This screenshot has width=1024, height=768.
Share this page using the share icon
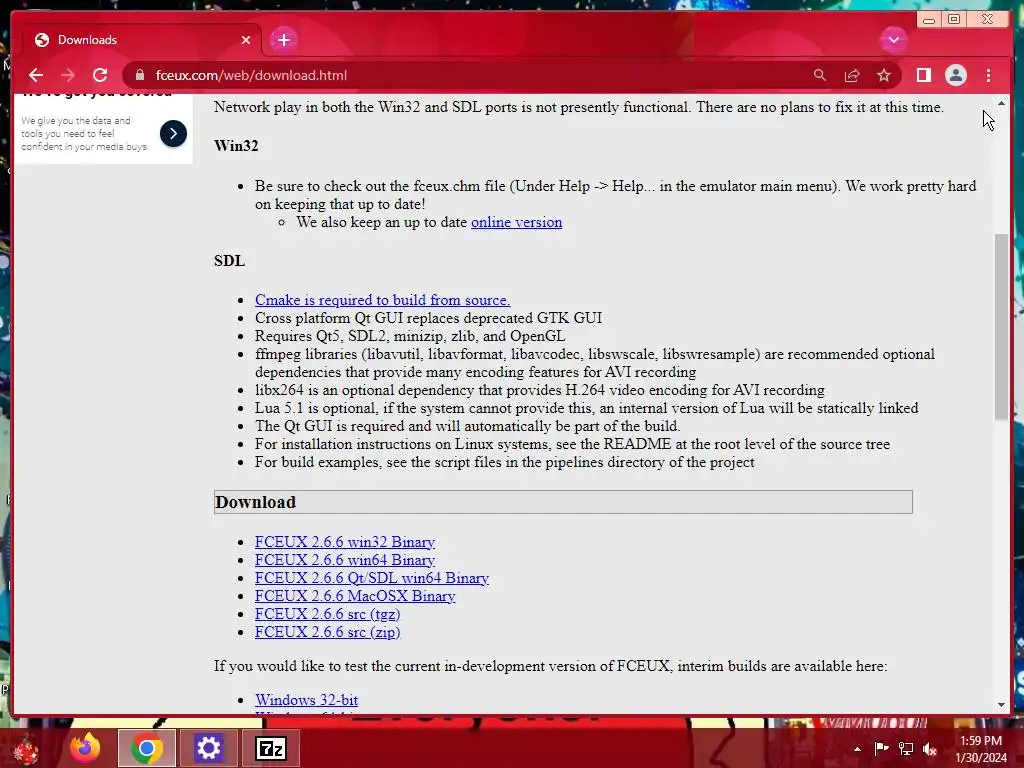point(852,75)
